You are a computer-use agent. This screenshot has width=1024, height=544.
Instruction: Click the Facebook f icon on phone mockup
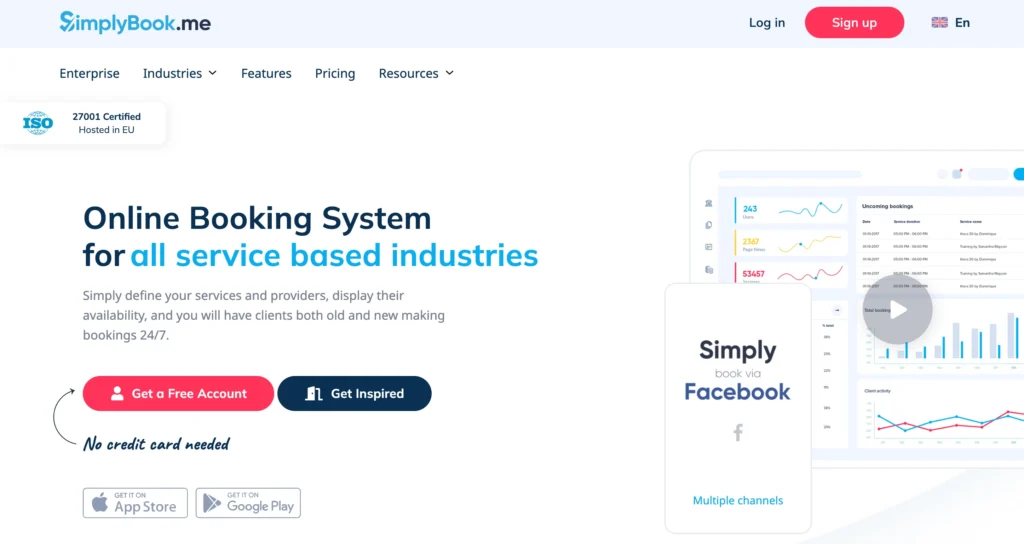tap(738, 432)
